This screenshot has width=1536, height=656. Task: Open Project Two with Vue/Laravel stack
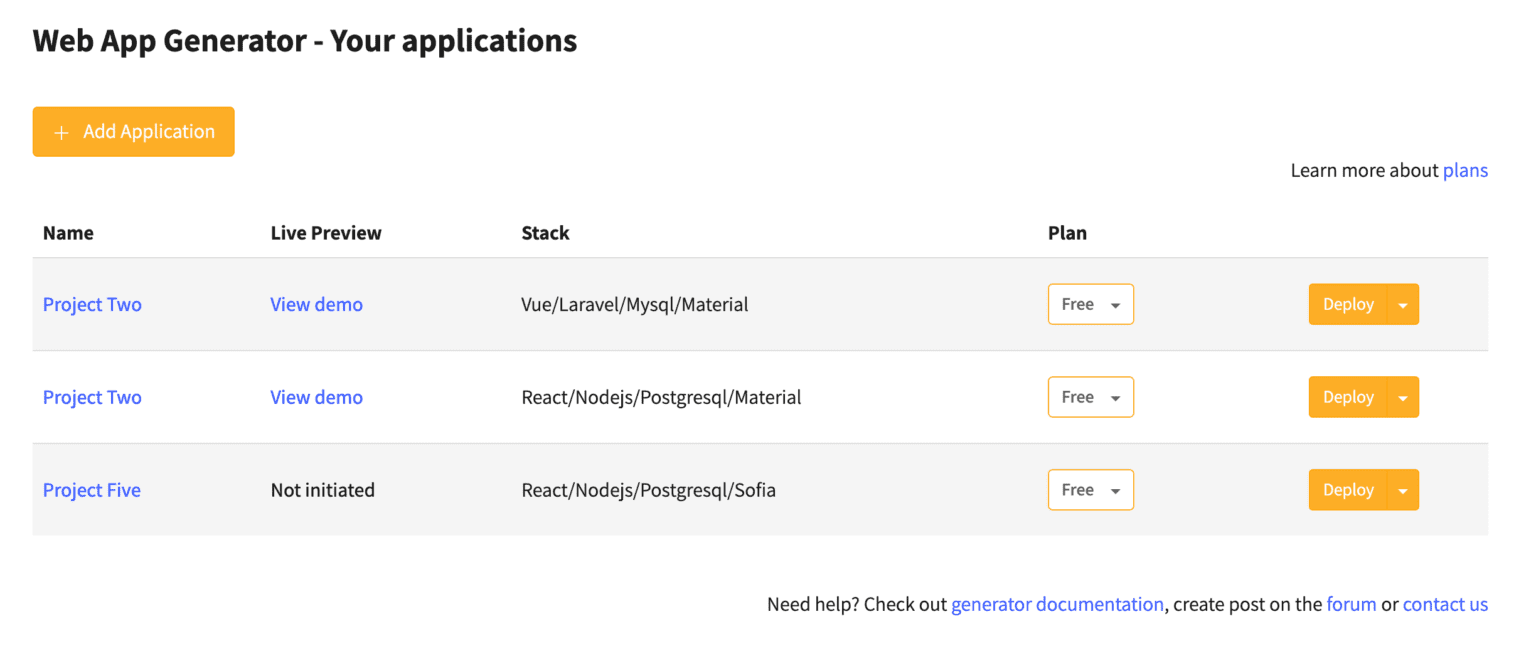point(92,305)
